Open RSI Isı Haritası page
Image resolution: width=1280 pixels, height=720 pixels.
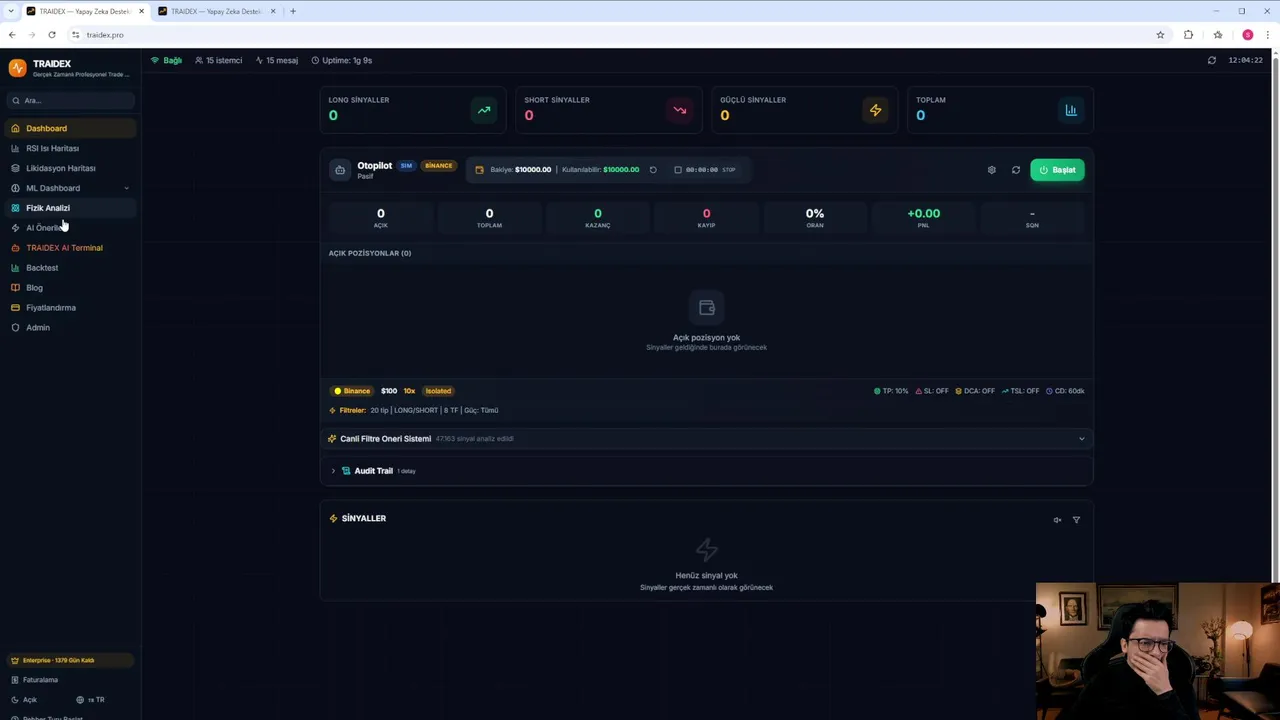(x=70, y=148)
